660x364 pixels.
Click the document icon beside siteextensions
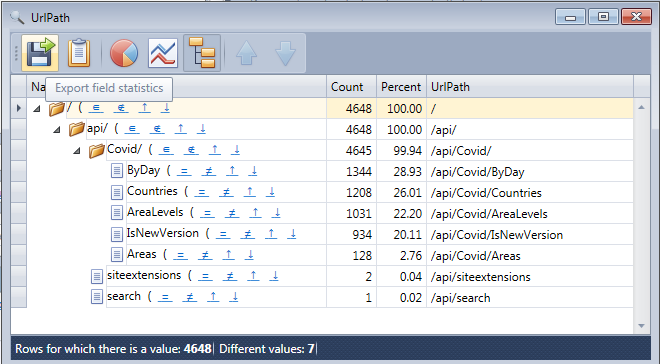click(x=97, y=276)
